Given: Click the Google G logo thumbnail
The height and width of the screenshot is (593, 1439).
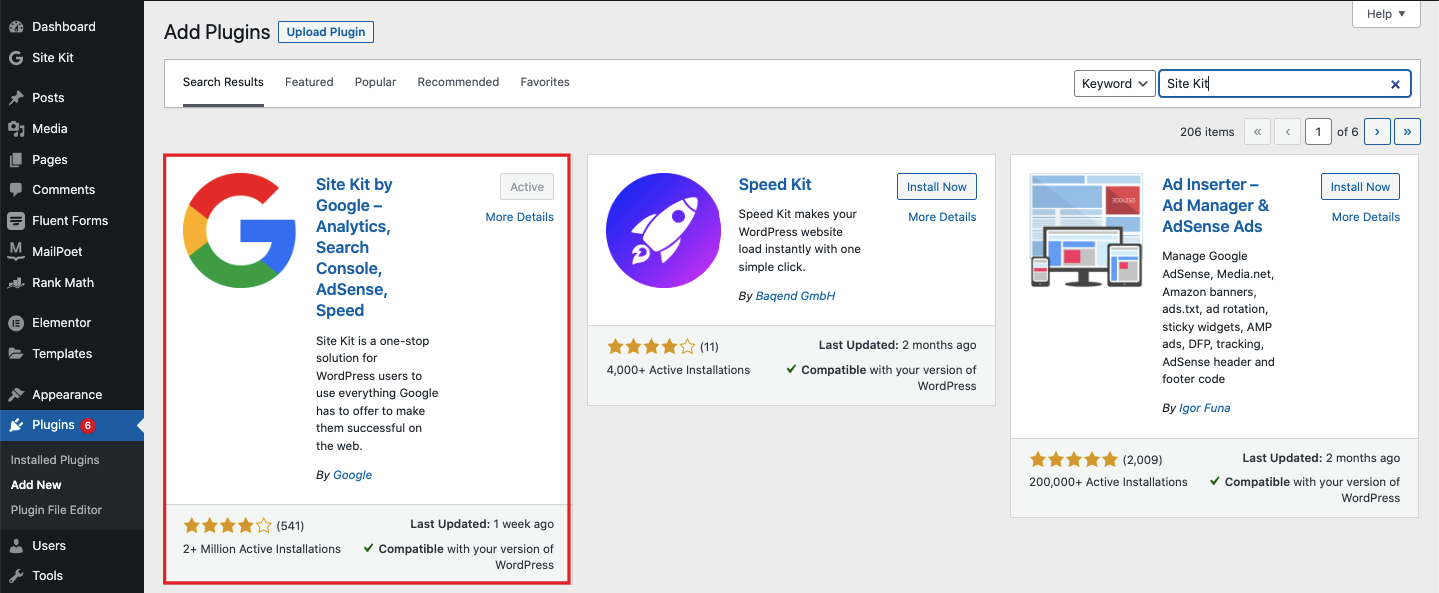Looking at the screenshot, I should [x=242, y=230].
